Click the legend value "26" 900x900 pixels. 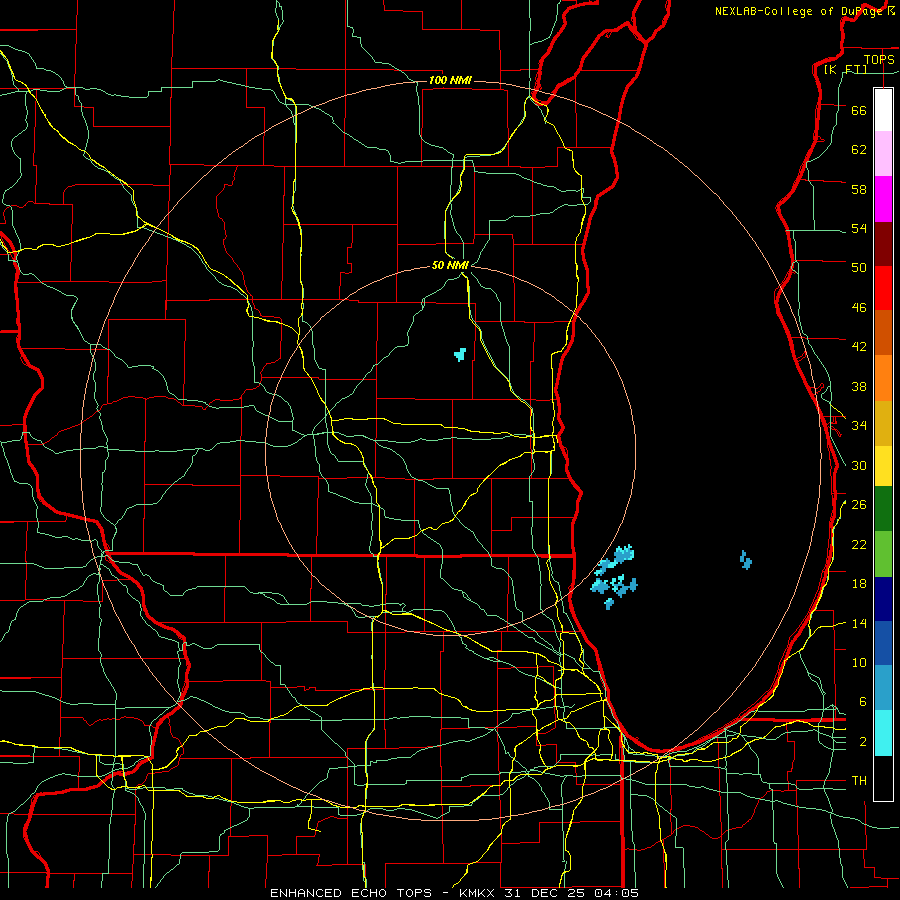[859, 505]
